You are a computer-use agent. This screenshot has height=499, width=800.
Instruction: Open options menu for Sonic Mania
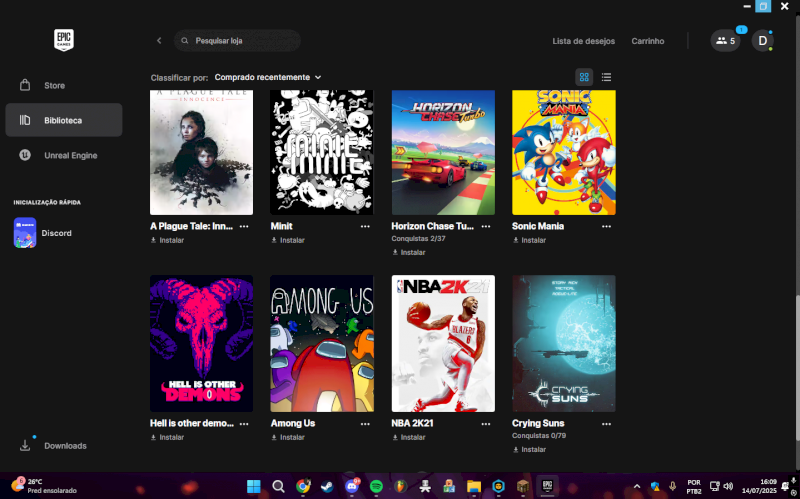(x=606, y=226)
